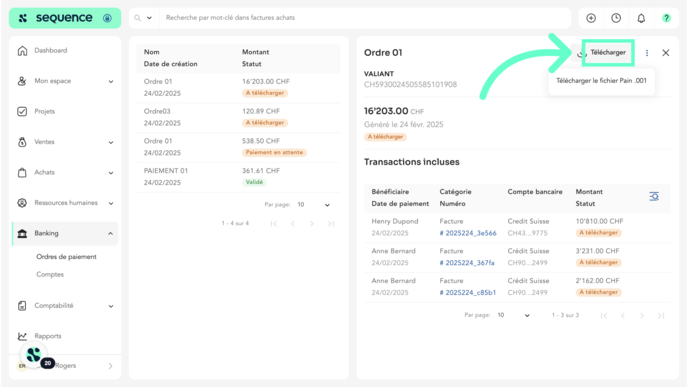Expand the Ressources humaines chevron
Screen dimensions: 688x387
point(111,203)
